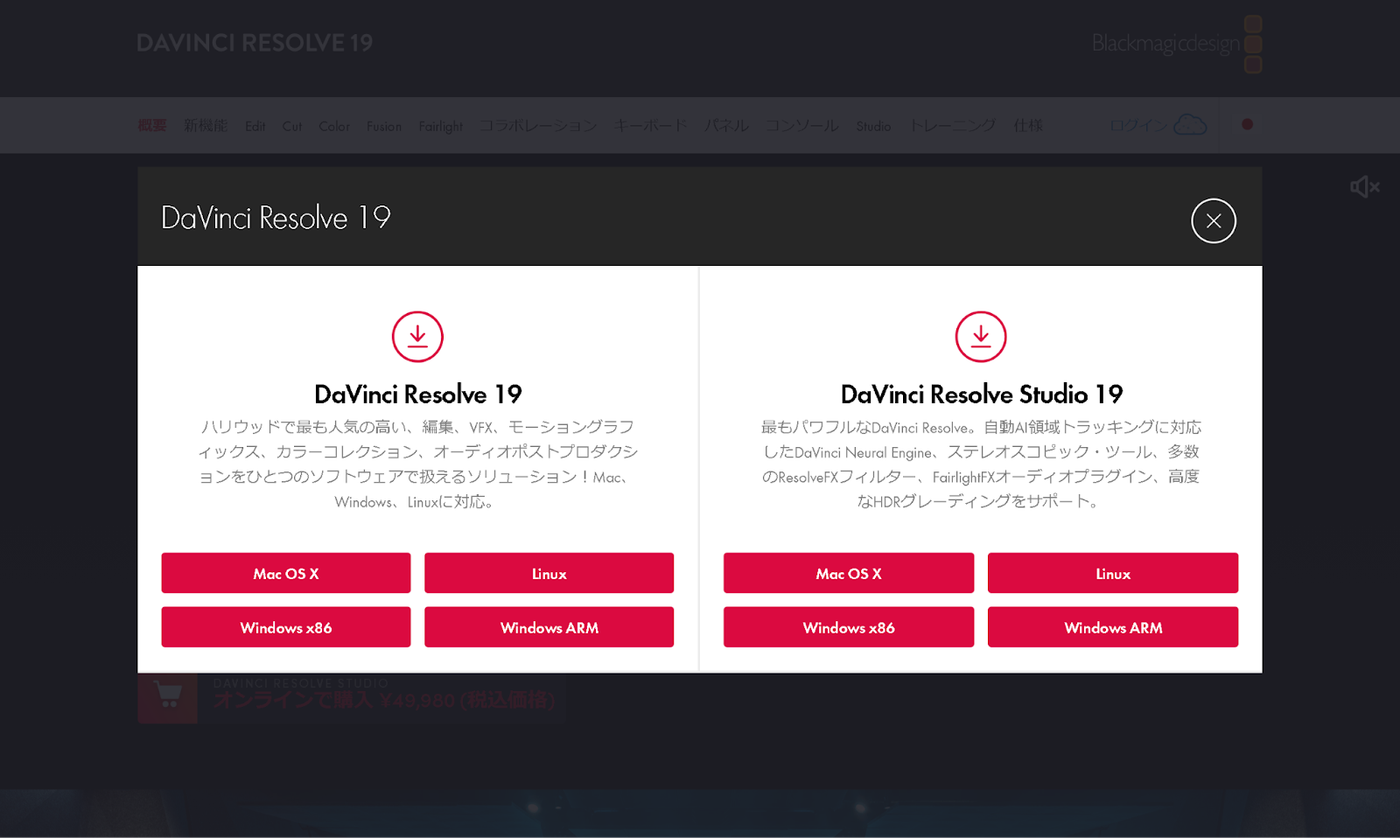Download Resolve Studio 19 for Mac OS X
This screenshot has width=1400, height=838.
pos(849,574)
